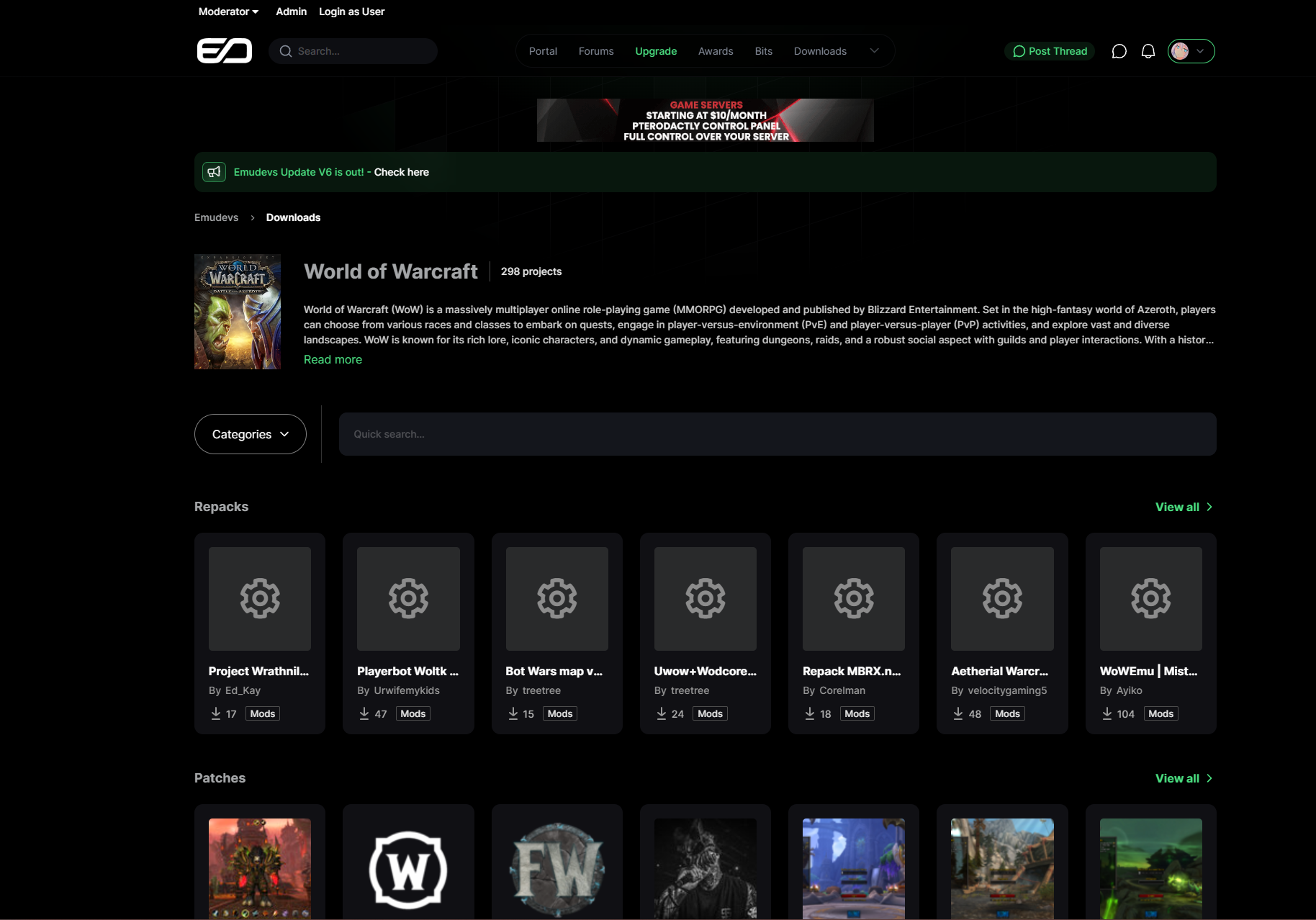
Task: Go to the Forums nav tab
Action: (x=596, y=51)
